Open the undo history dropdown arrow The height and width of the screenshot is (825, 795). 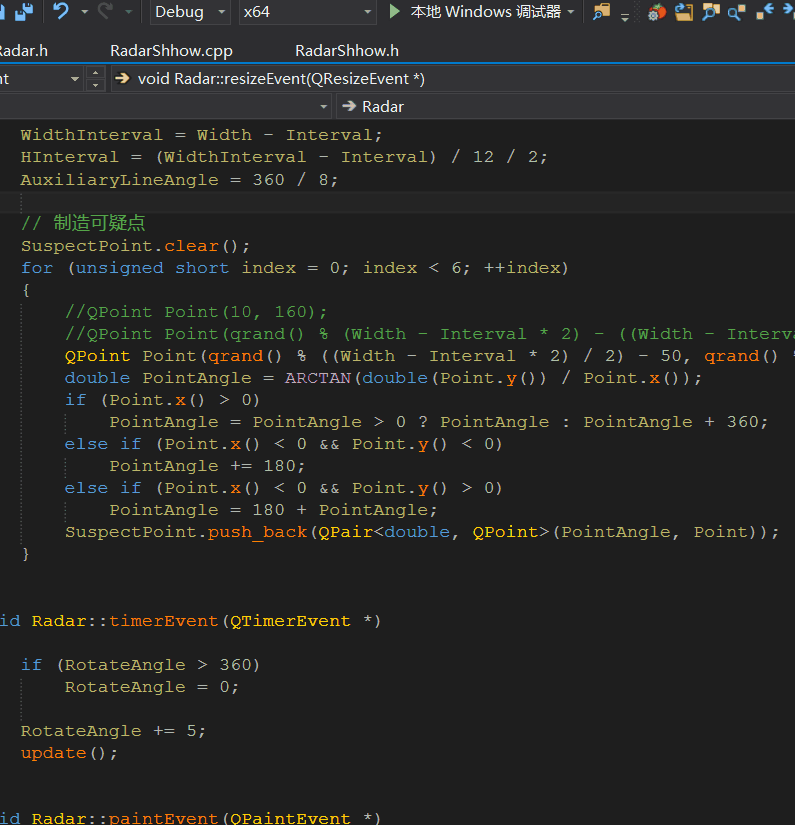[x=84, y=12]
